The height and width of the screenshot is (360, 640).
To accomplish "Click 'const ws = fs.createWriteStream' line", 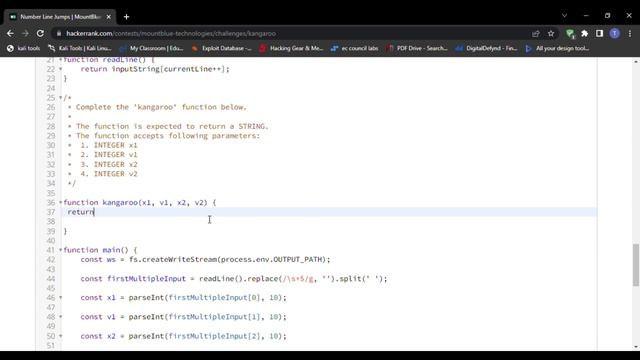I will (x=205, y=260).
